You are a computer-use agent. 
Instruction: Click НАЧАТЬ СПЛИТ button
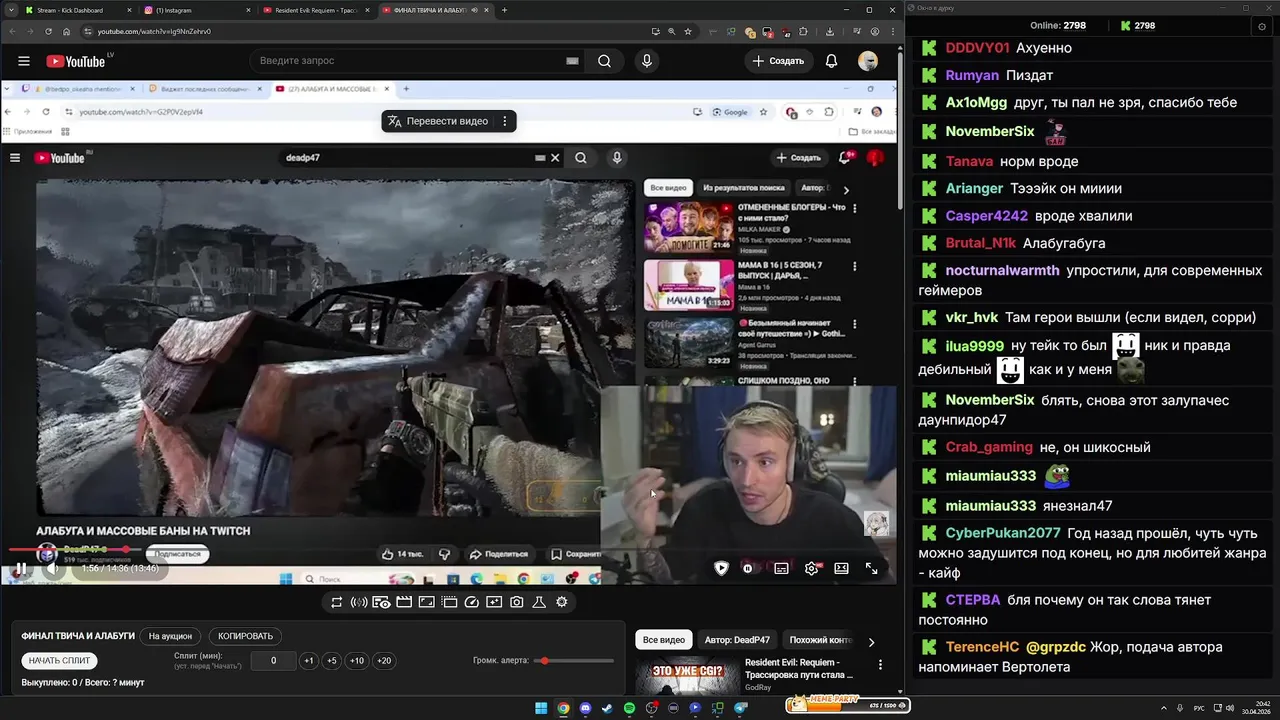[60, 661]
